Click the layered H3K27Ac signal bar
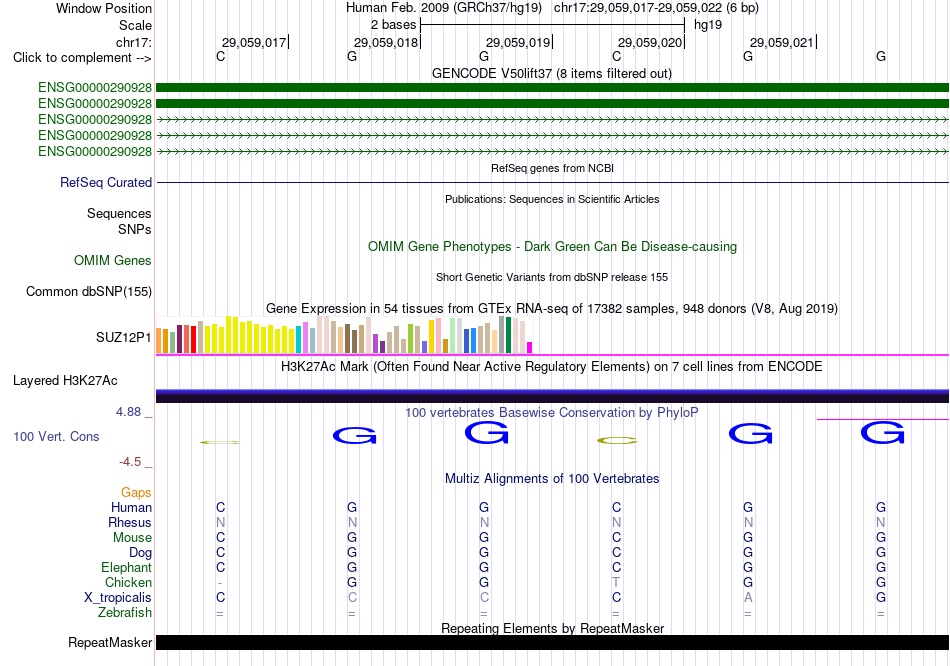This screenshot has height=666, width=950. point(552,396)
